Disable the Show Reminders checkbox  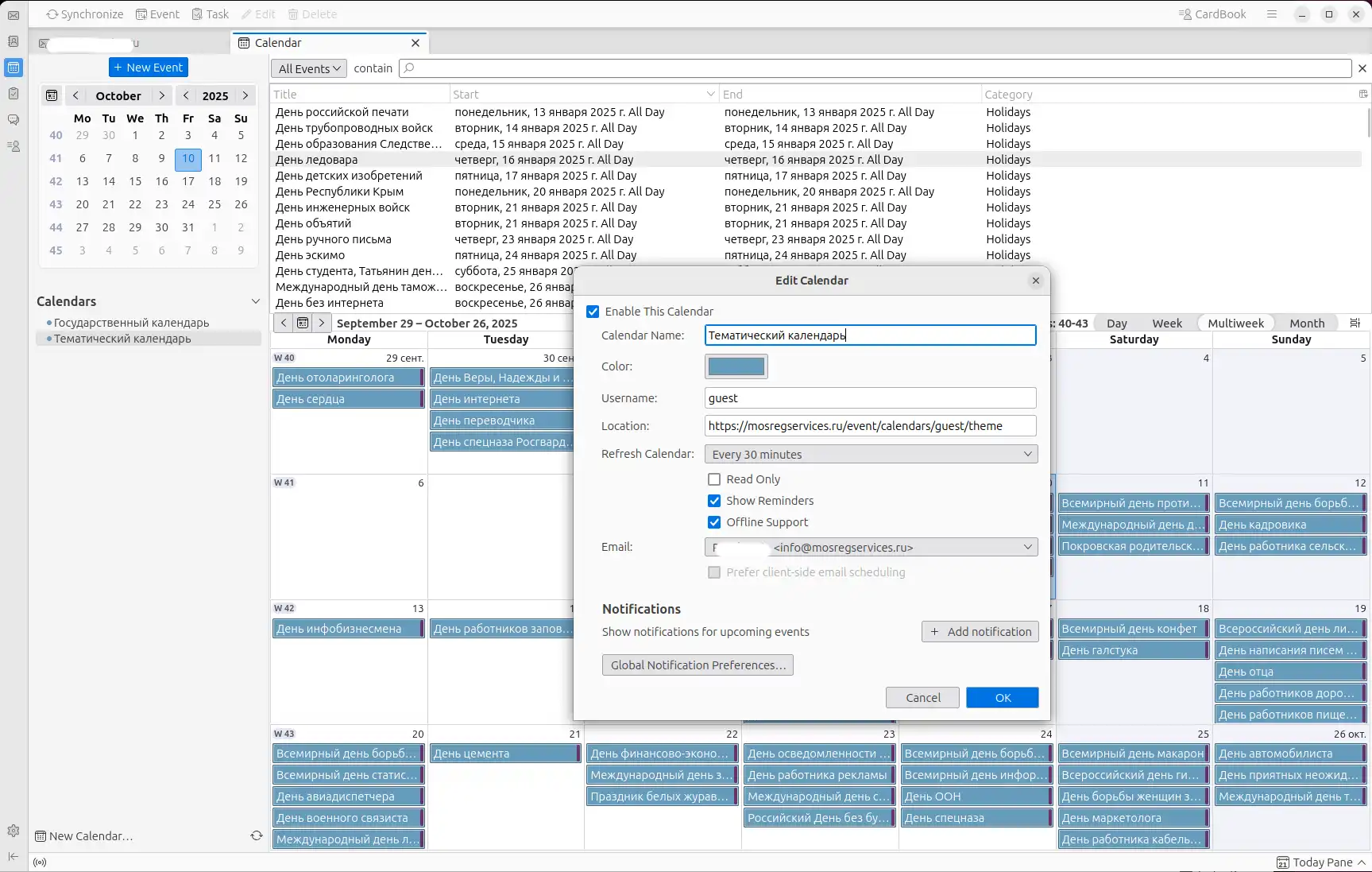click(x=714, y=501)
